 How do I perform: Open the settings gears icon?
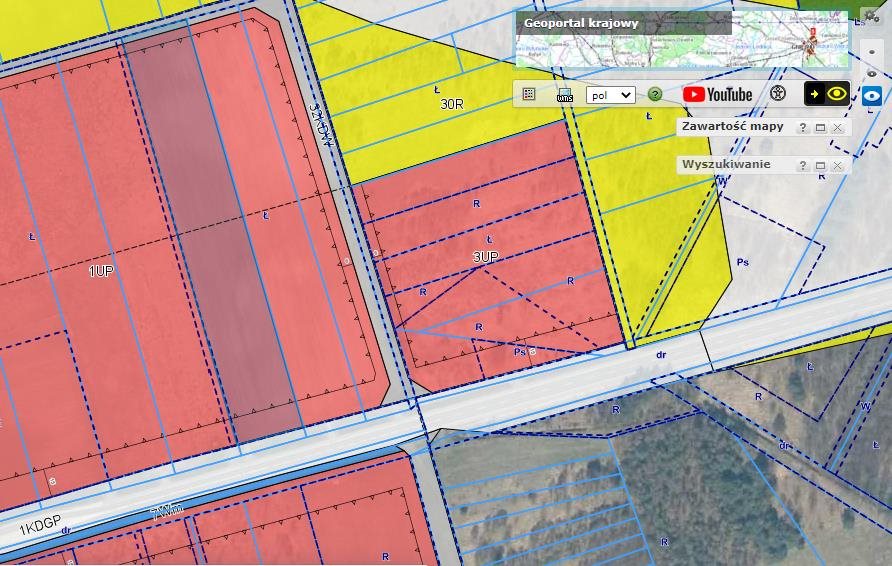point(871,15)
